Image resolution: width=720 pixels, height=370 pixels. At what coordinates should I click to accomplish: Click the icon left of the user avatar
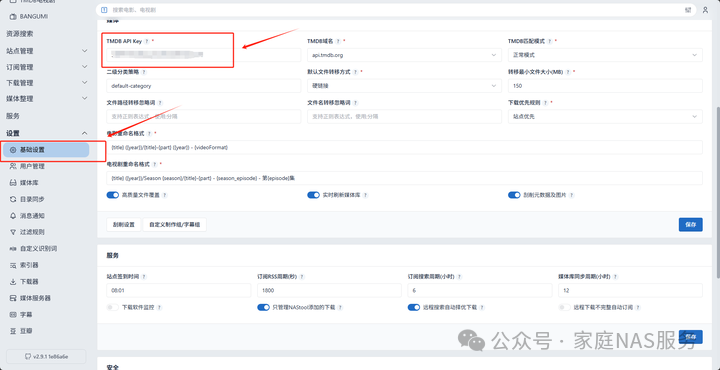(x=688, y=10)
